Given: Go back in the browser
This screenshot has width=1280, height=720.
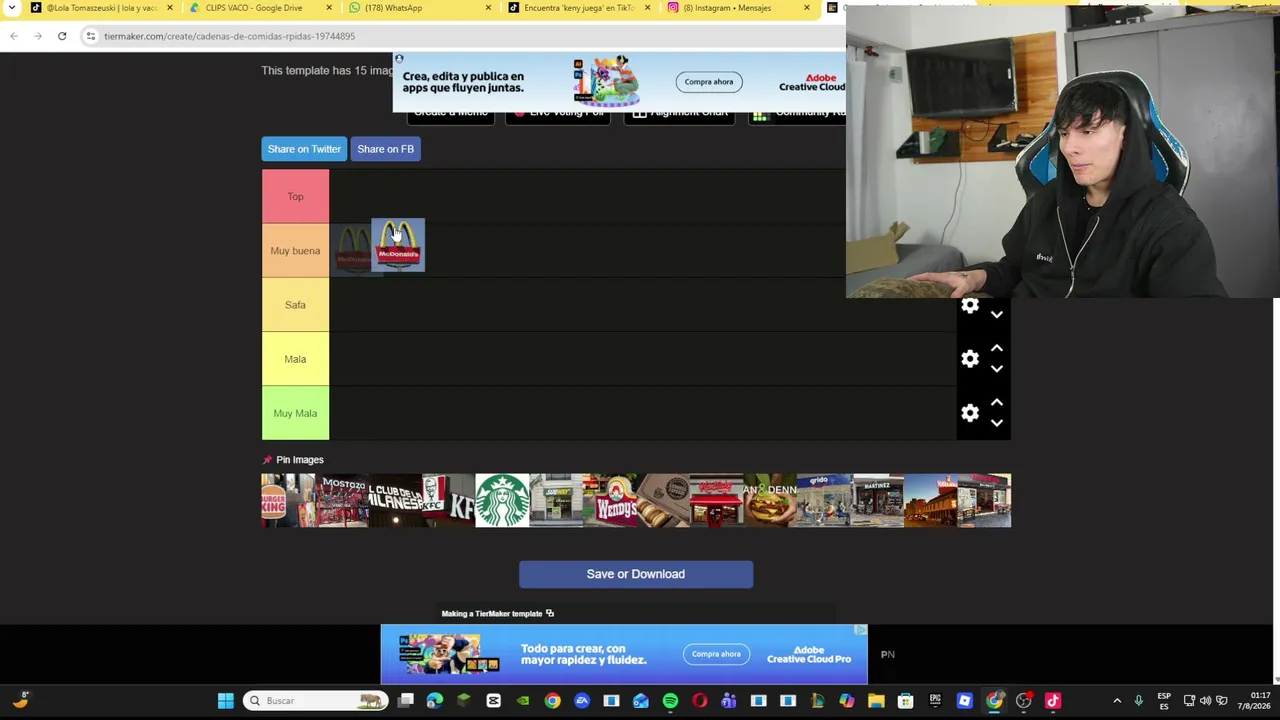Looking at the screenshot, I should tap(14, 36).
